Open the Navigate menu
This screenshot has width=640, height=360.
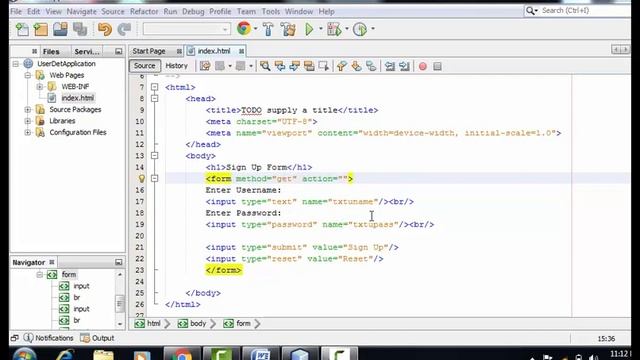tap(81, 11)
